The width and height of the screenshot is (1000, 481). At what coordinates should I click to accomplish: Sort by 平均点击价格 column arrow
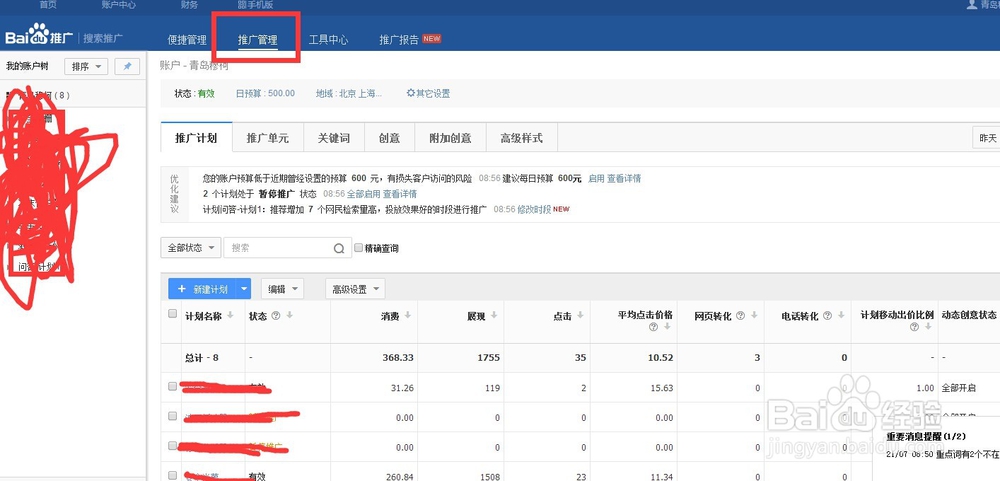pyautogui.click(x=667, y=327)
